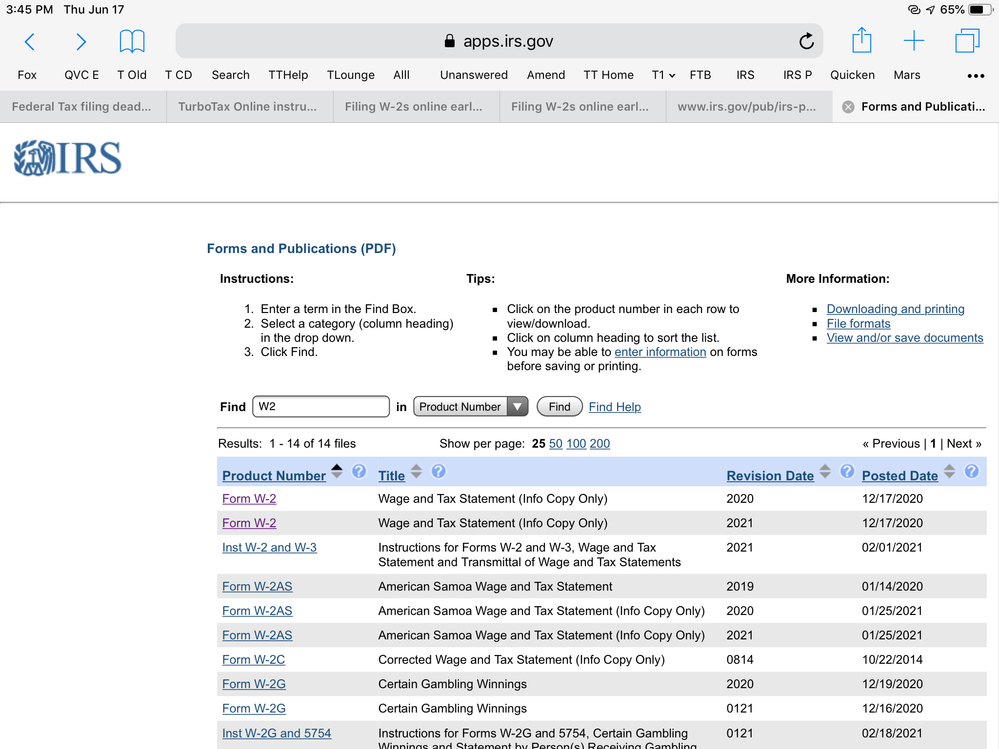
Task: Open Form W-2G revision 2020 link
Action: click(x=254, y=684)
